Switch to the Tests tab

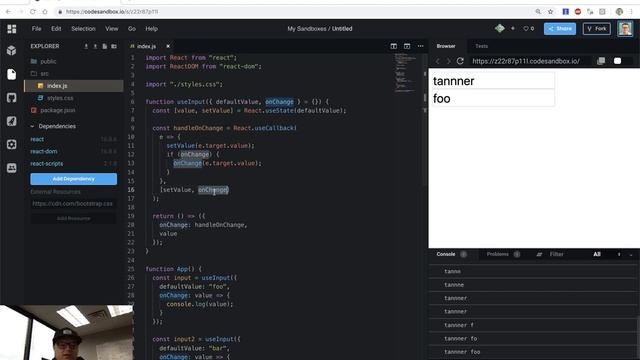pos(482,46)
